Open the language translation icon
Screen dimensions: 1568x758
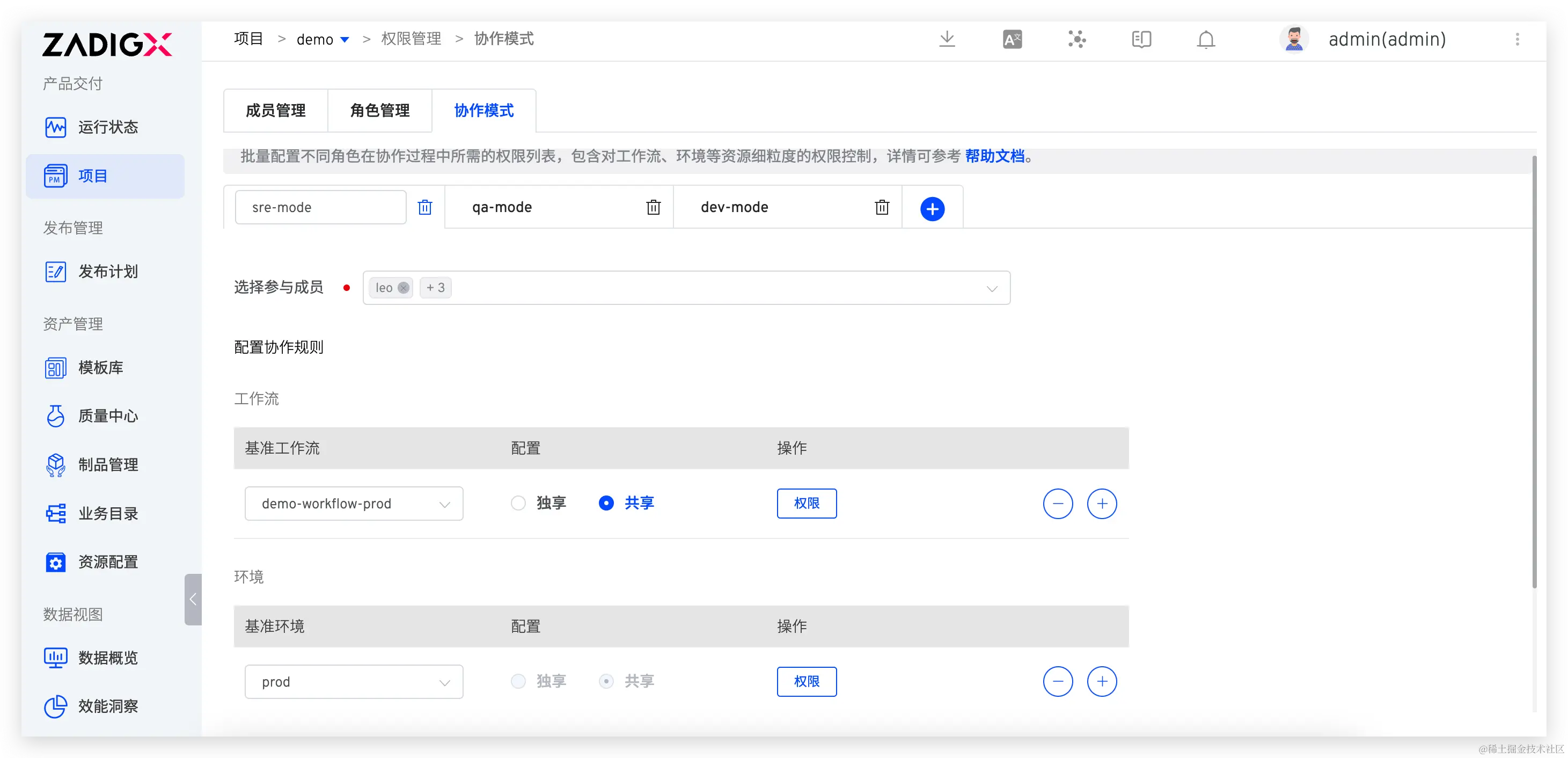pyautogui.click(x=1012, y=40)
